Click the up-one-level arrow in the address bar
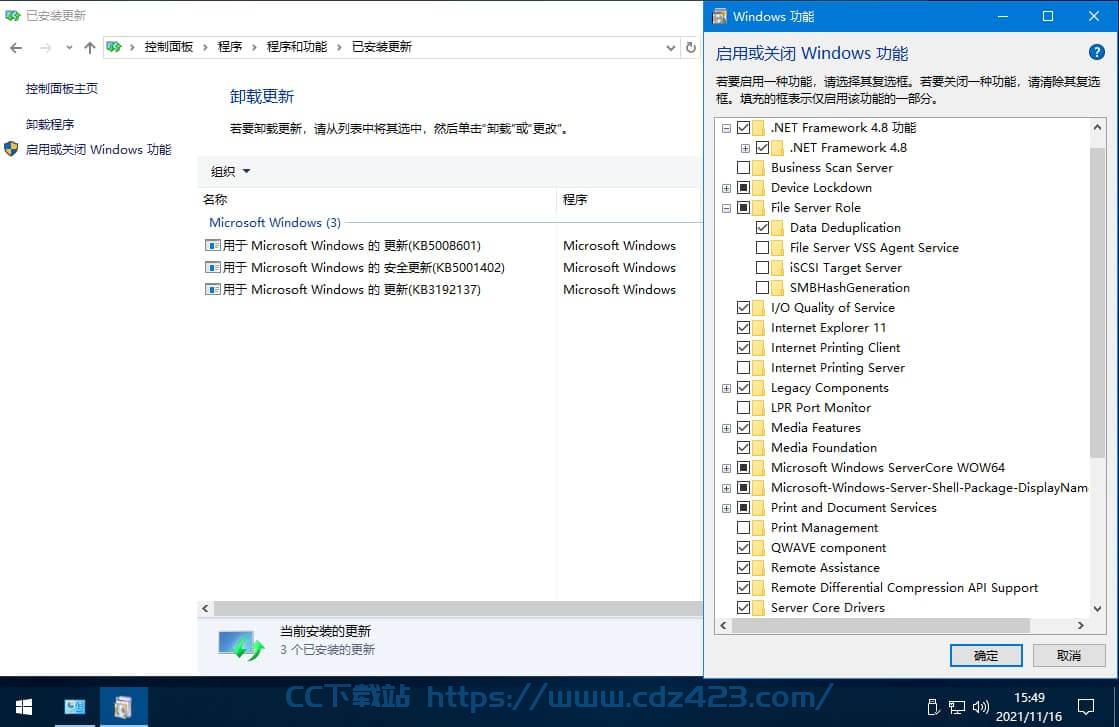Viewport: 1119px width, 727px height. point(89,48)
